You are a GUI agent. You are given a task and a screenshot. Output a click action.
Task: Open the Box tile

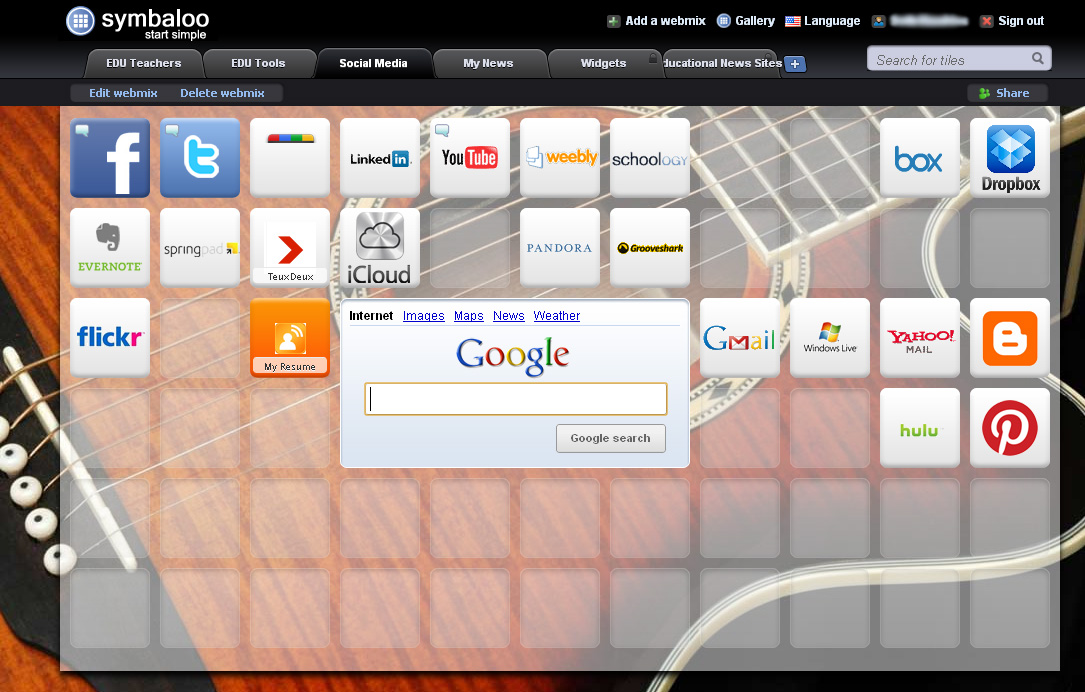pyautogui.click(x=920, y=158)
